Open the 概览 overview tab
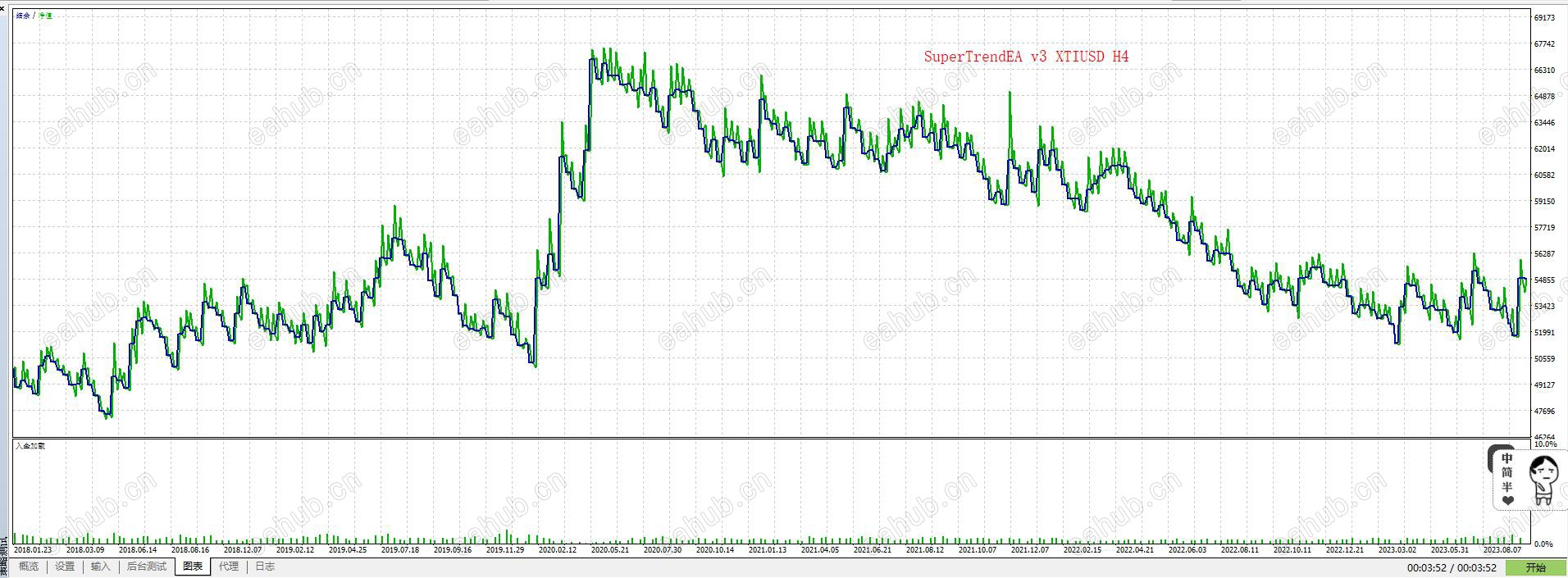 pyautogui.click(x=29, y=567)
